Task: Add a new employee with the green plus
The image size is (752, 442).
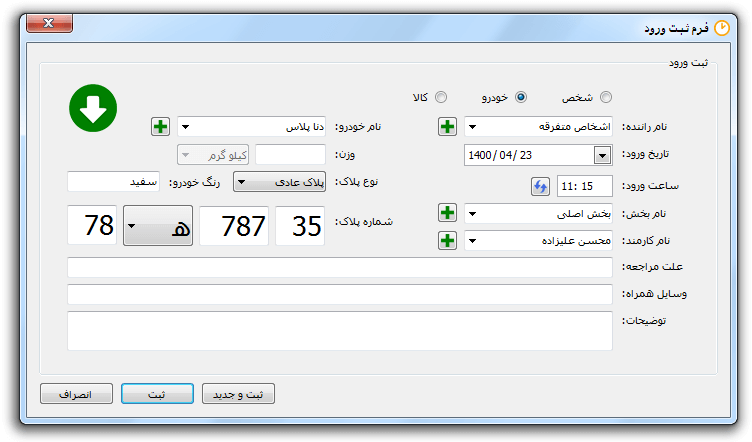Action: (447, 240)
